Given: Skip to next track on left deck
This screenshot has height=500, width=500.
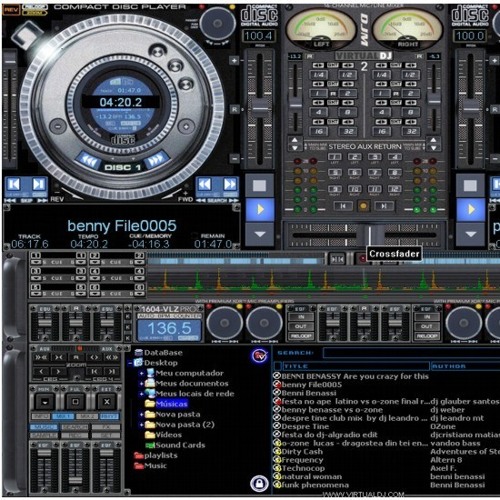Looking at the screenshot, I should tap(39, 184).
